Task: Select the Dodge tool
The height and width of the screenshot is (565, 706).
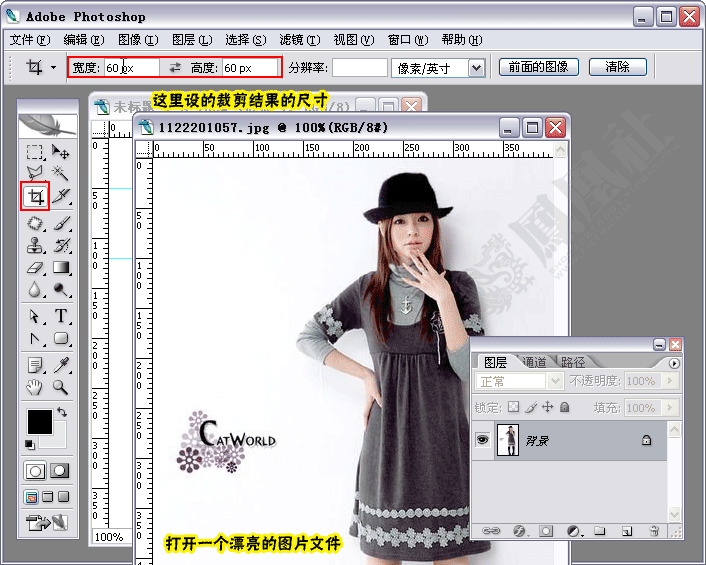Action: [x=61, y=289]
